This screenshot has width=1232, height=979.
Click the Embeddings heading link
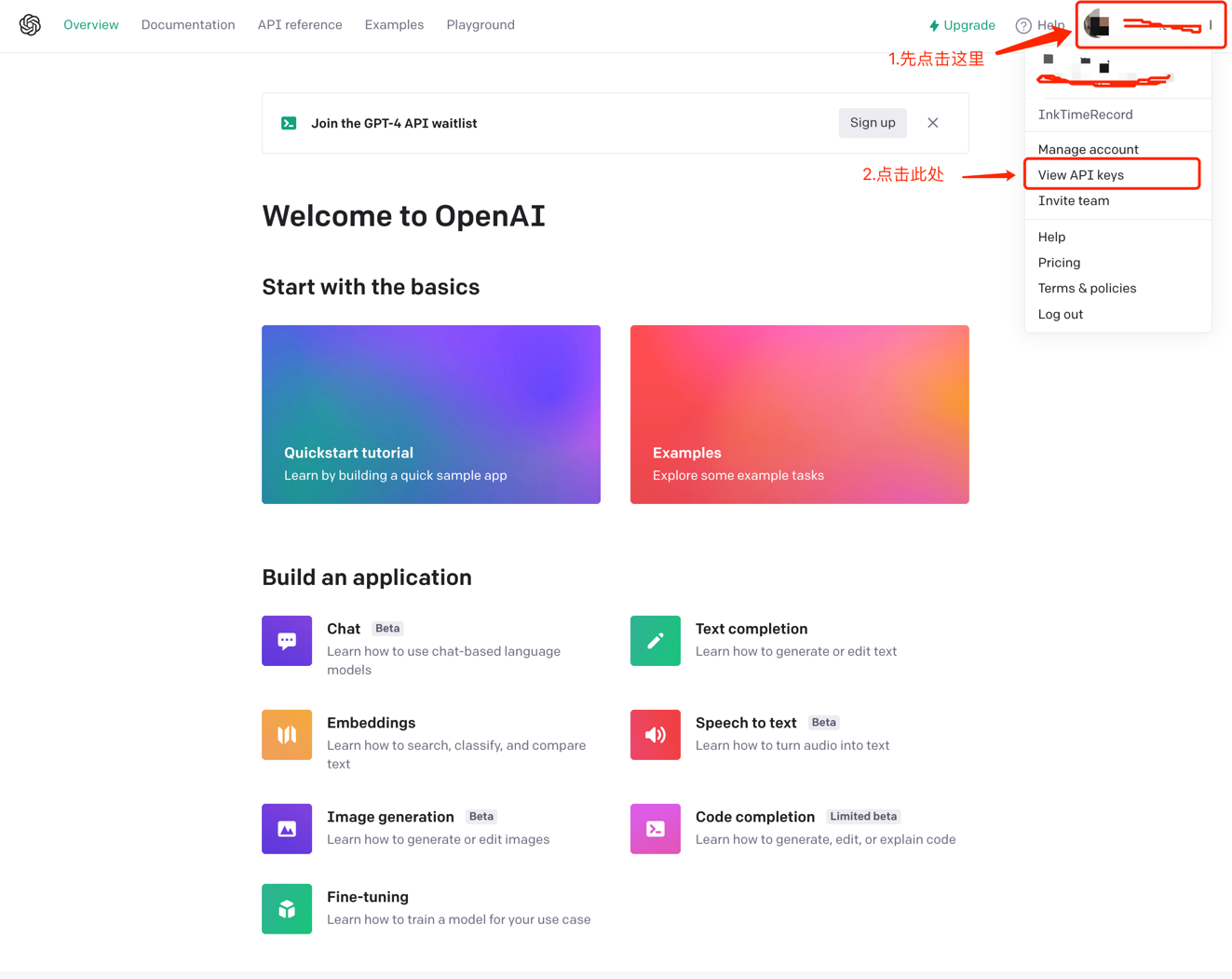pyautogui.click(x=372, y=723)
